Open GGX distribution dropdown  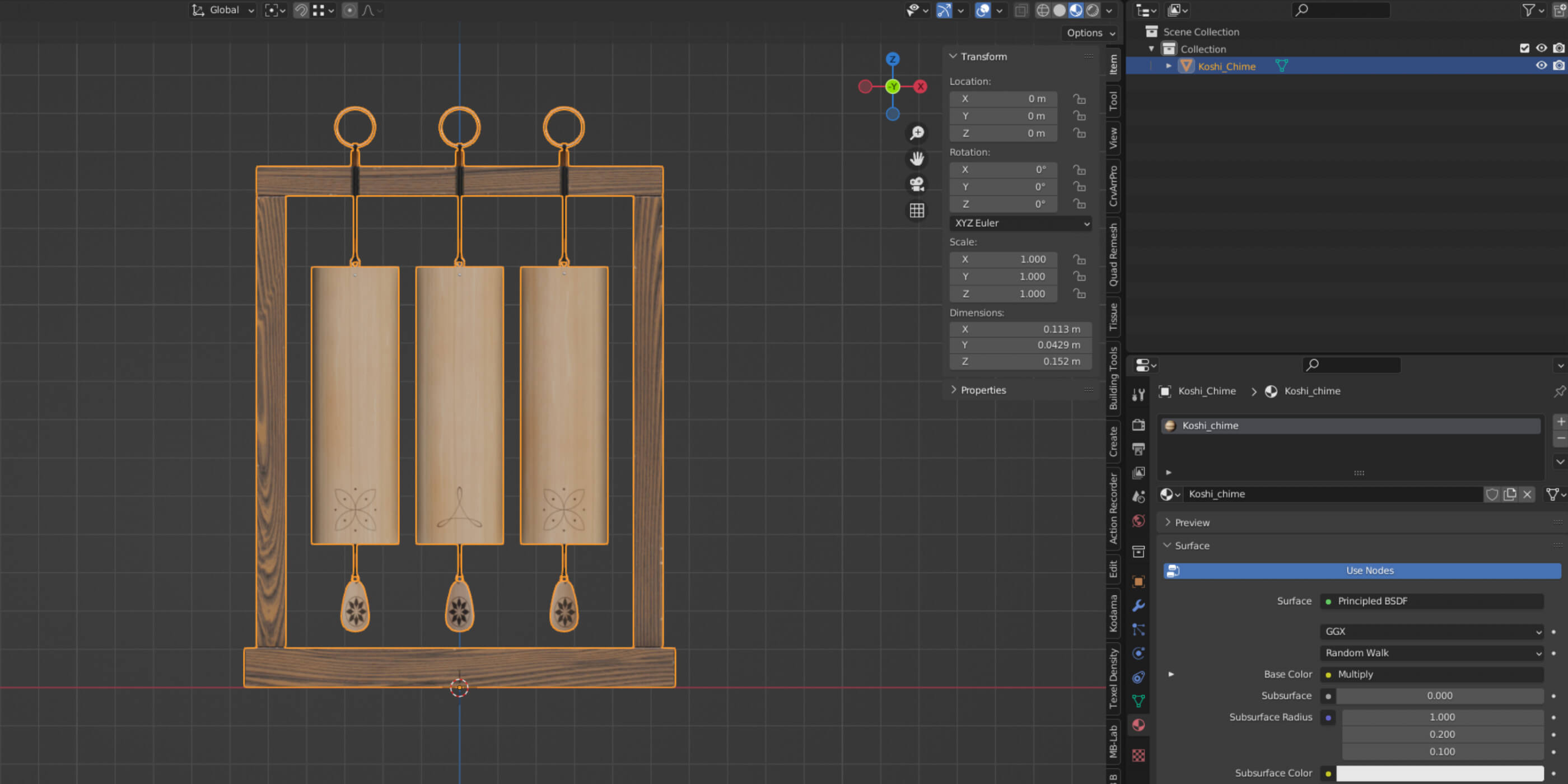[1432, 632]
